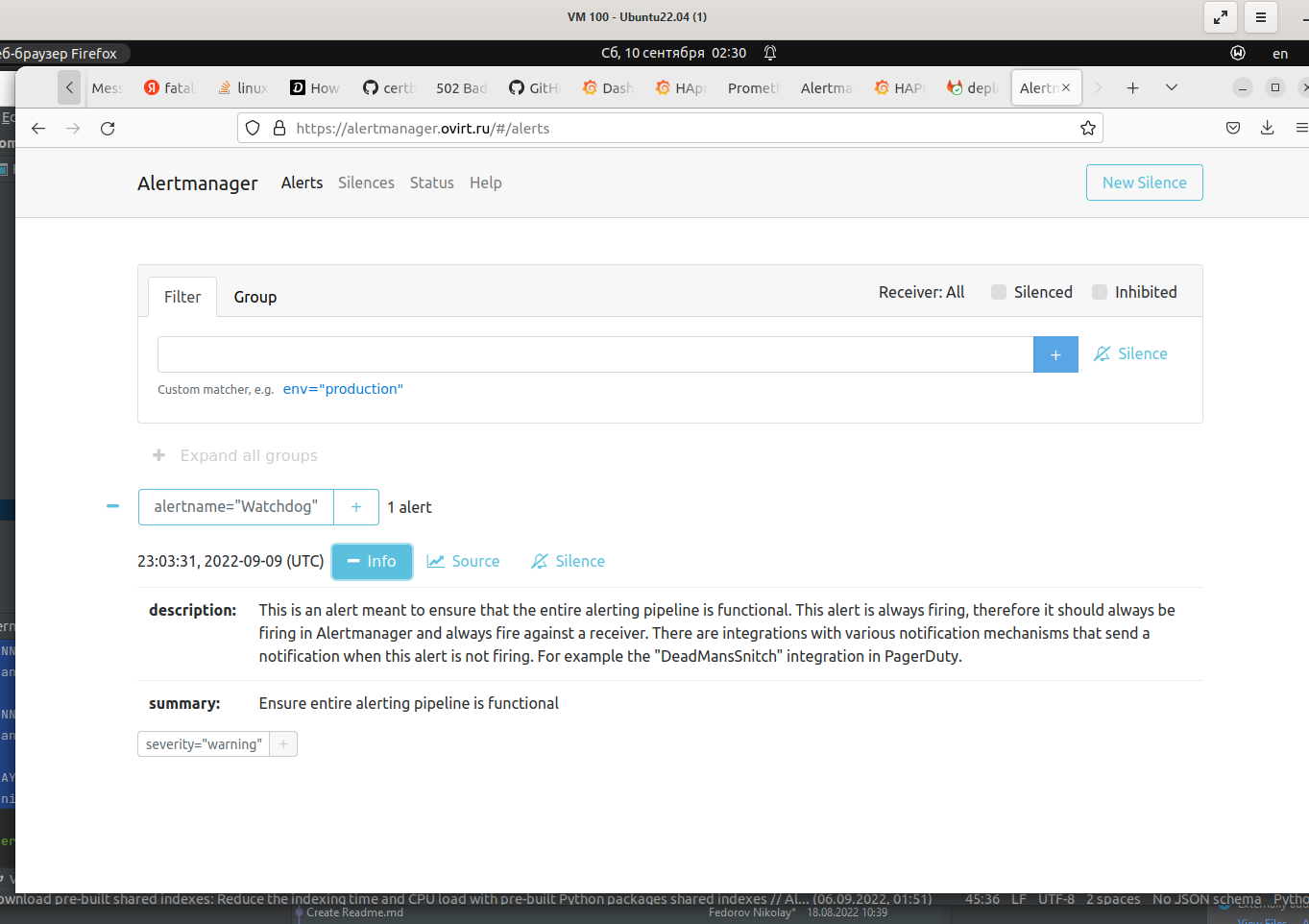
Task: Click the top-bar system tray circular icon
Action: pos(1238,53)
